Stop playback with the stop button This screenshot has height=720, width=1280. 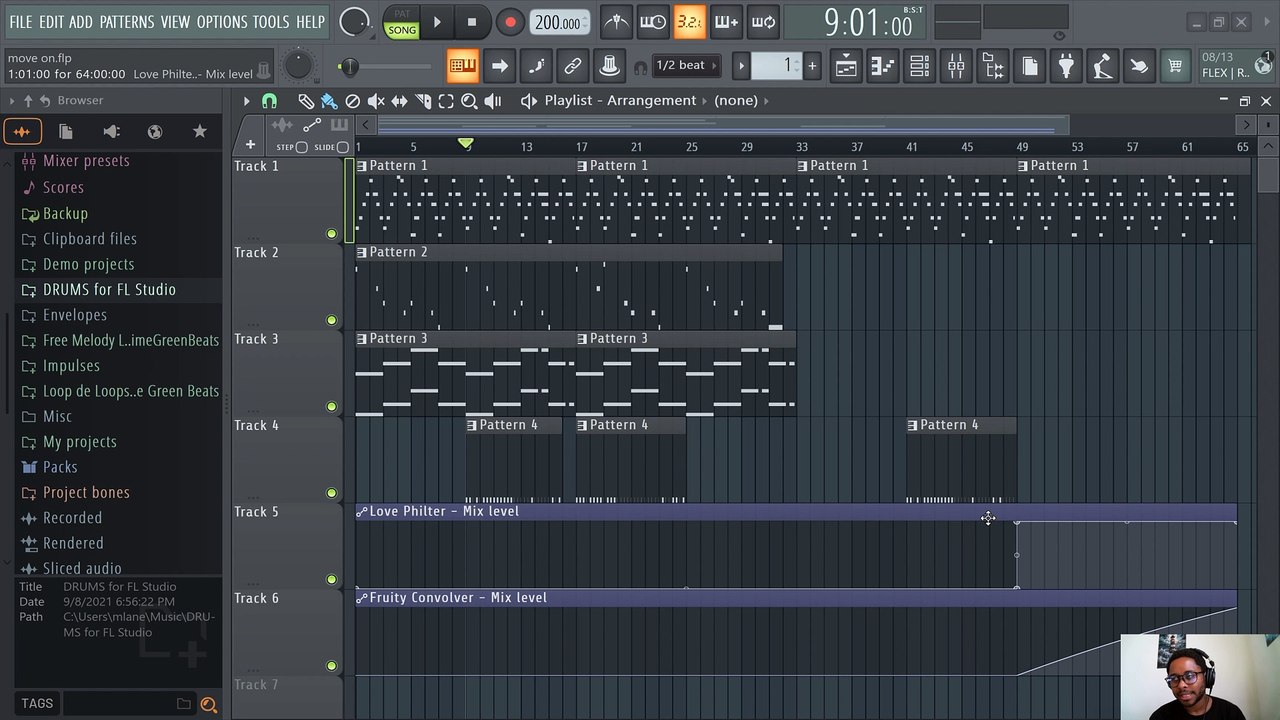(472, 22)
